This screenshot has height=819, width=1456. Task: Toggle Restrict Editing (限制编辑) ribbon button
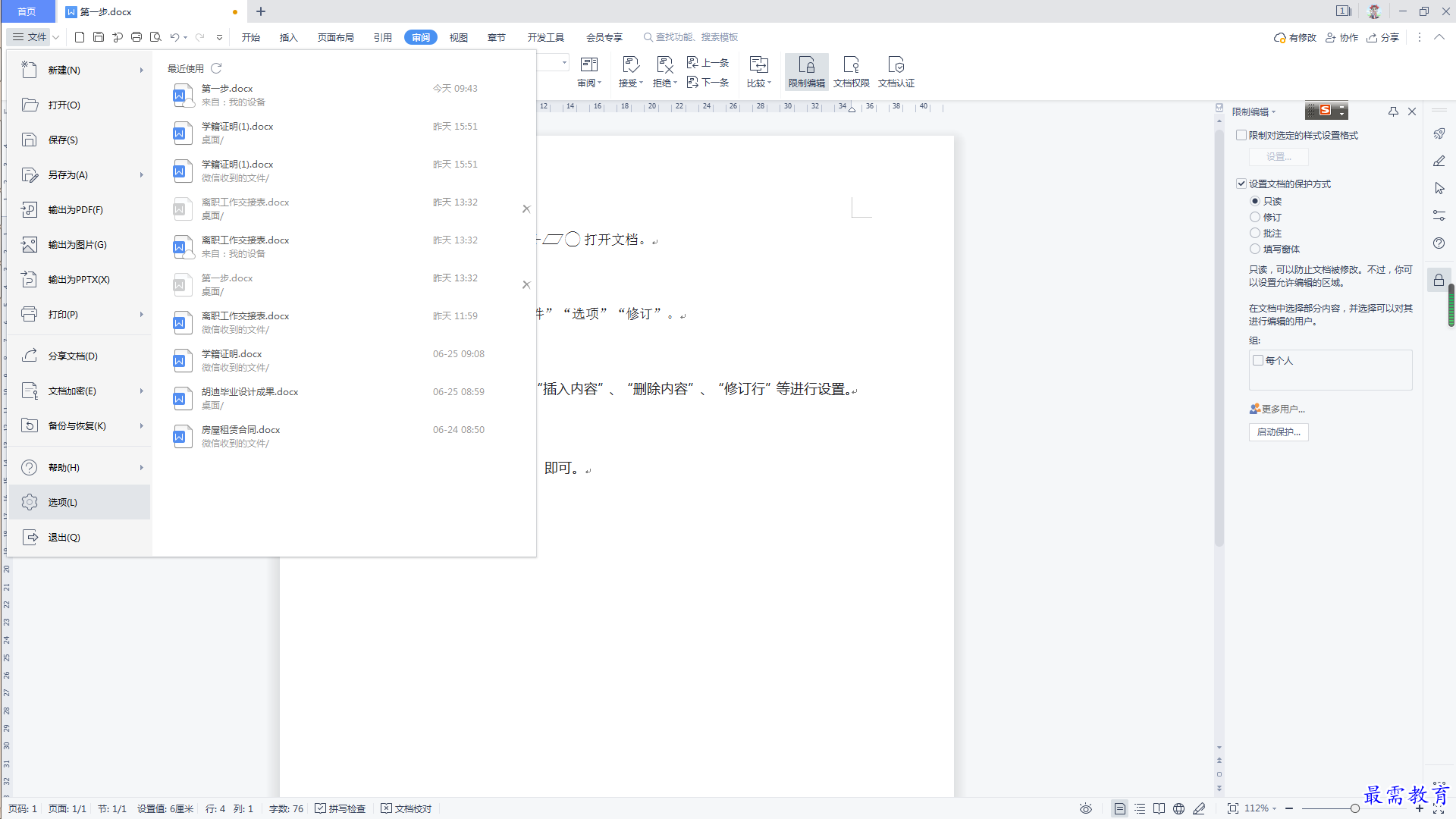tap(806, 72)
